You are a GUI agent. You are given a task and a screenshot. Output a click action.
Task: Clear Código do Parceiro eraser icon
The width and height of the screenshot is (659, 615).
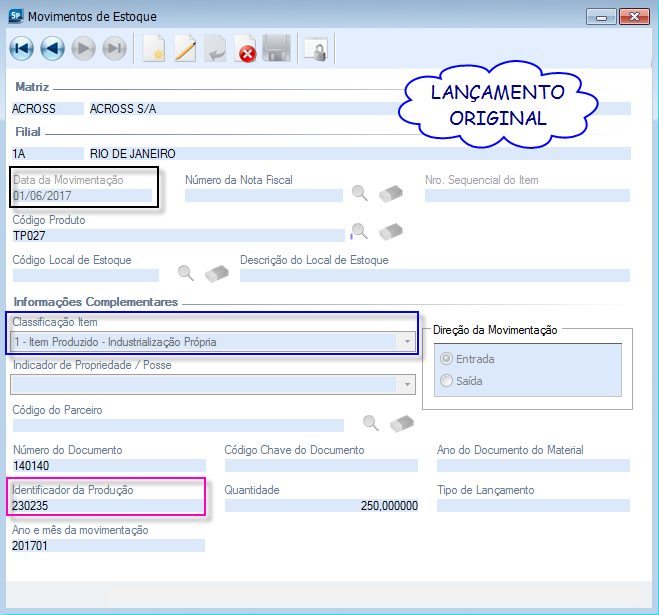[402, 423]
